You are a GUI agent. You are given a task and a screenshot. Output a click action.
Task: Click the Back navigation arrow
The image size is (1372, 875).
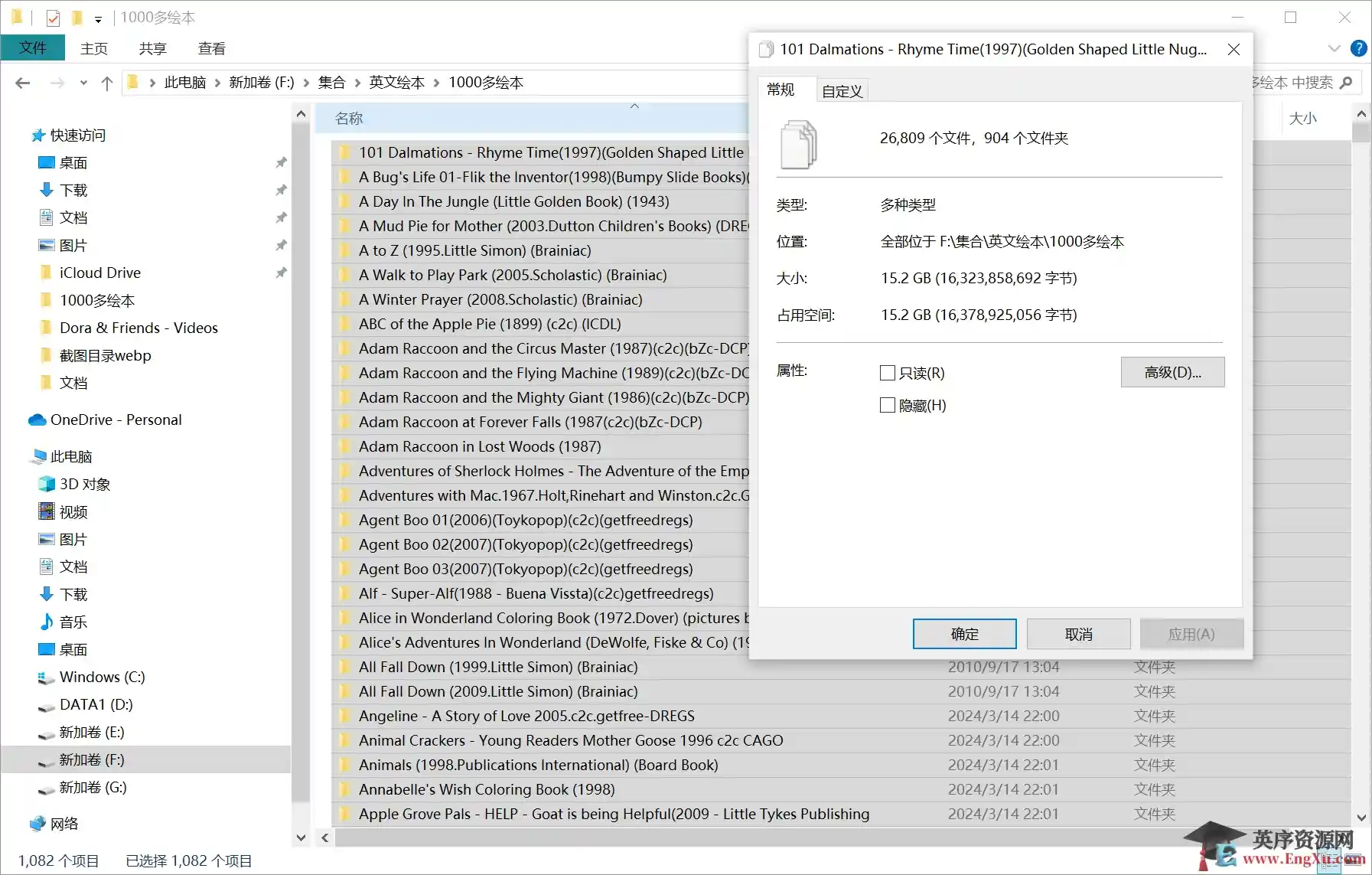23,83
